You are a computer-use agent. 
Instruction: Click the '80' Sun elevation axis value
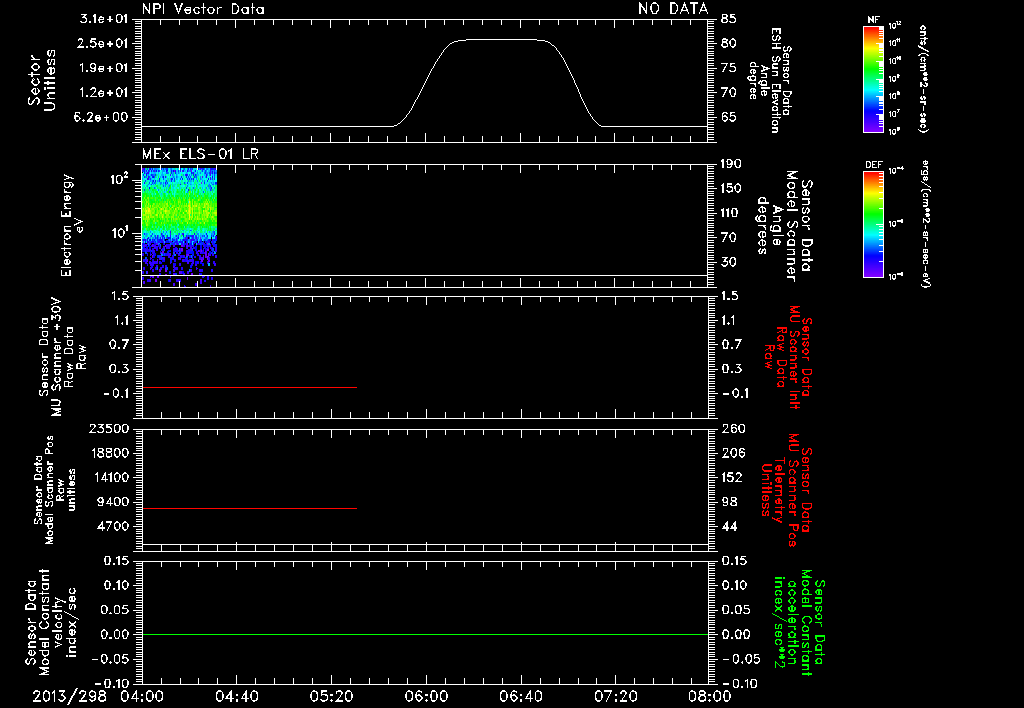pos(729,43)
